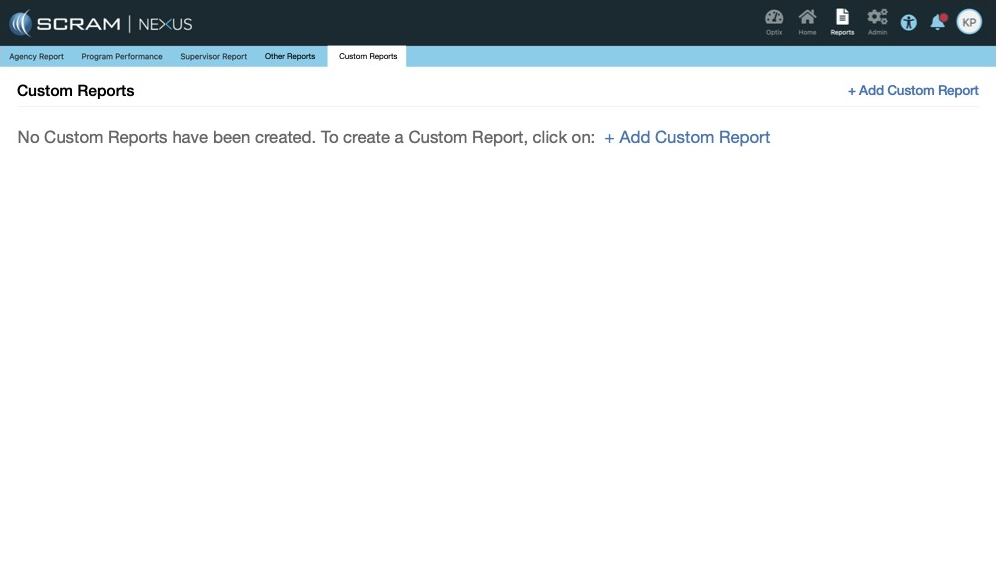Viewport: 996px width, 561px height.
Task: Go to Home via house icon
Action: (x=807, y=18)
